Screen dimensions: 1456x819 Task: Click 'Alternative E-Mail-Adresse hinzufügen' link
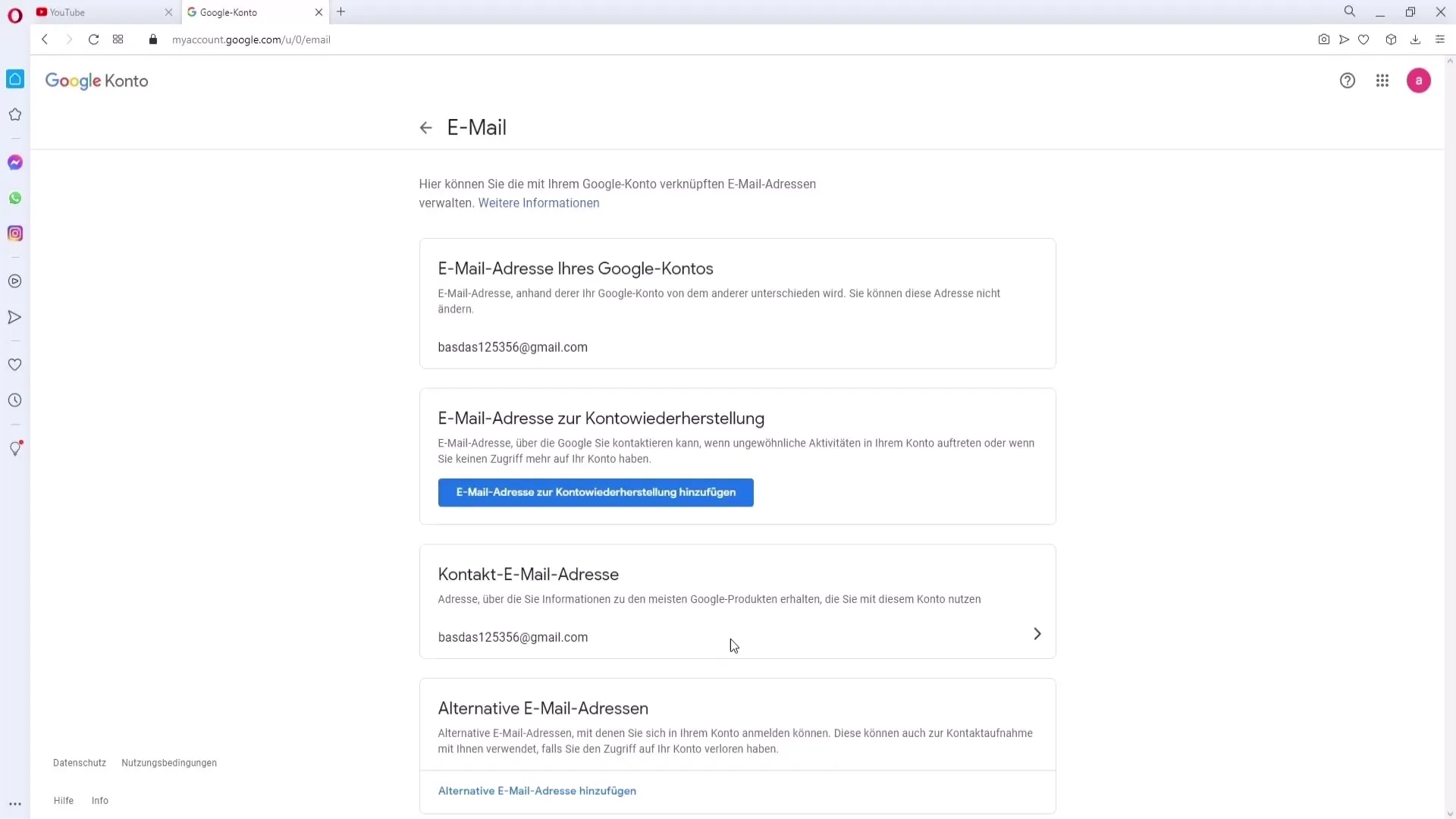(538, 791)
